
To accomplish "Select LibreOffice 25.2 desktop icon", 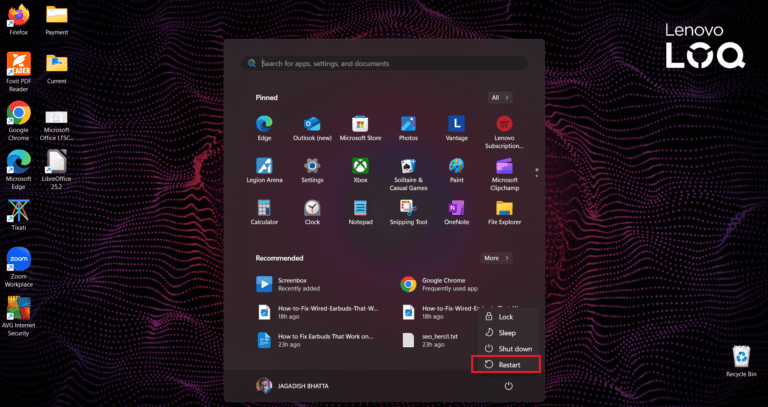I will [x=57, y=169].
